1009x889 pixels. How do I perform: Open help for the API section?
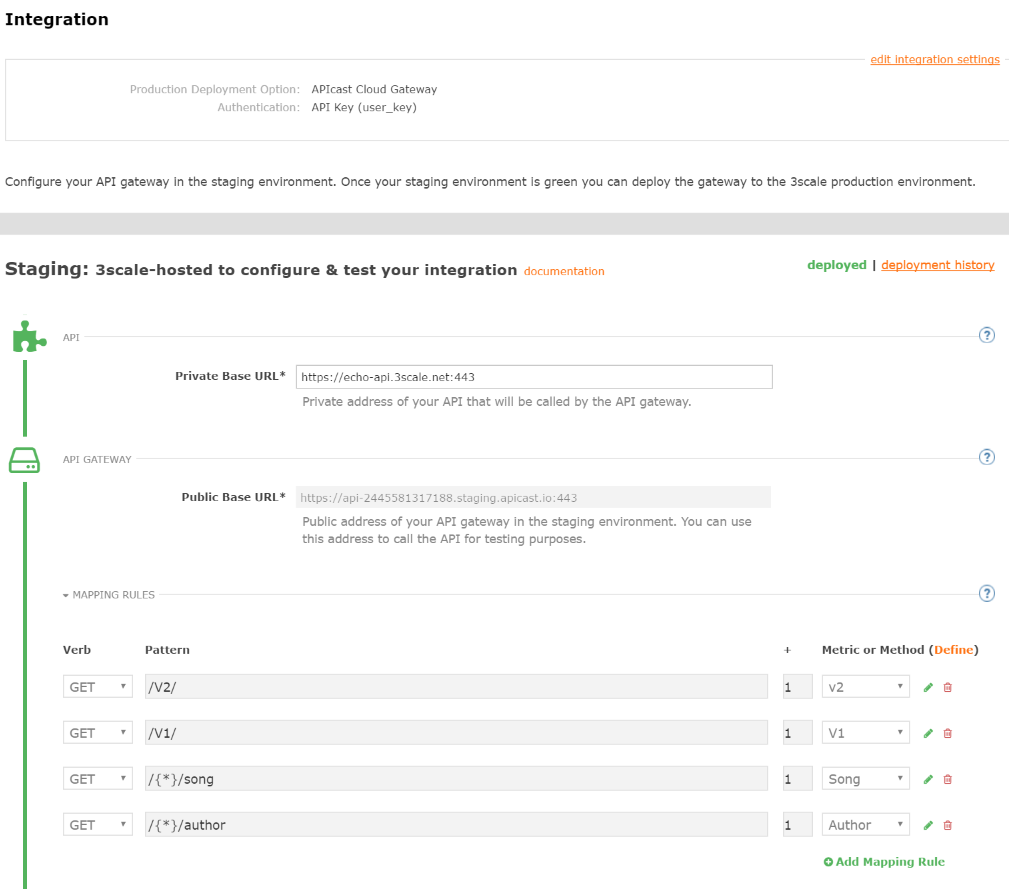(987, 335)
